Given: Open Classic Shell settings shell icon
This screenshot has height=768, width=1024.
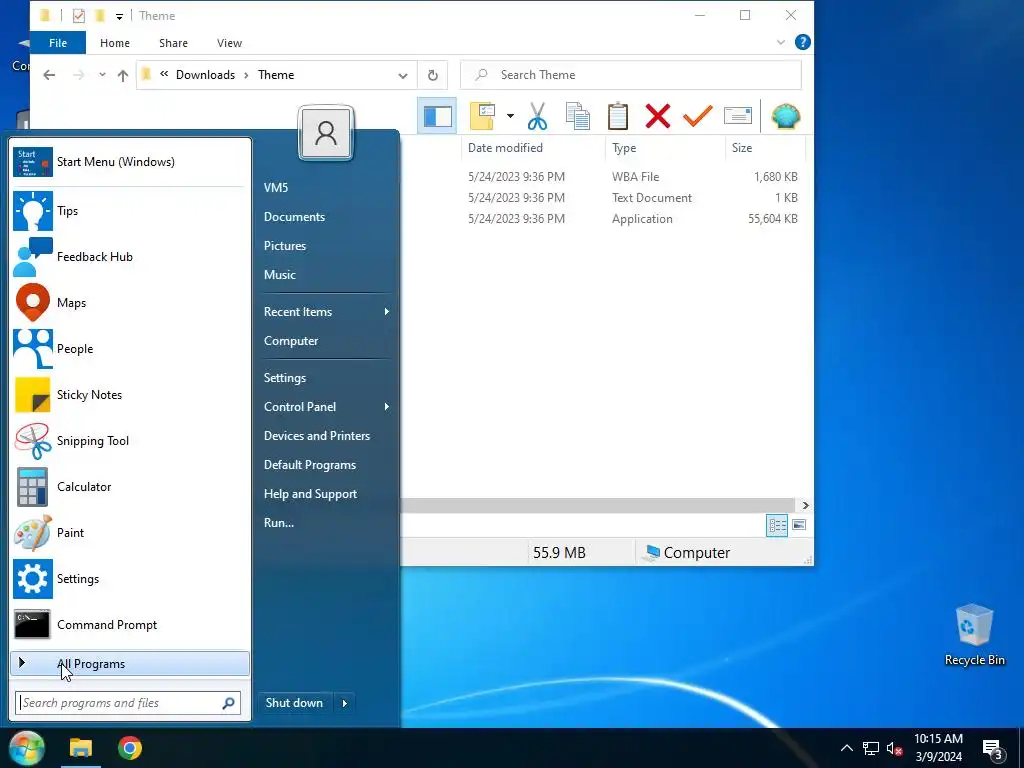Looking at the screenshot, I should click(786, 116).
